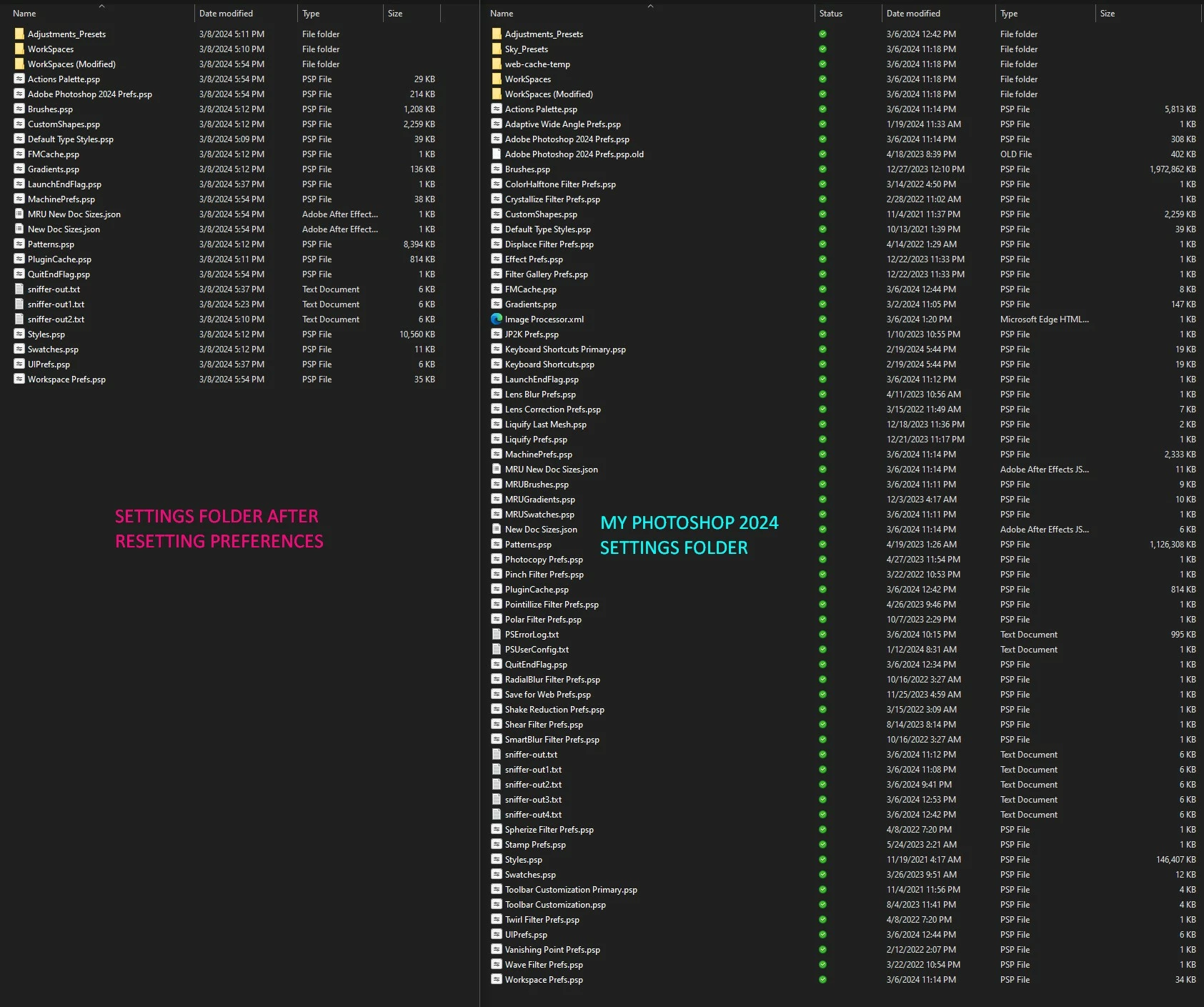Click file icon of Crystallize Filter Prefs.psp
The image size is (1204, 1007).
tap(497, 199)
